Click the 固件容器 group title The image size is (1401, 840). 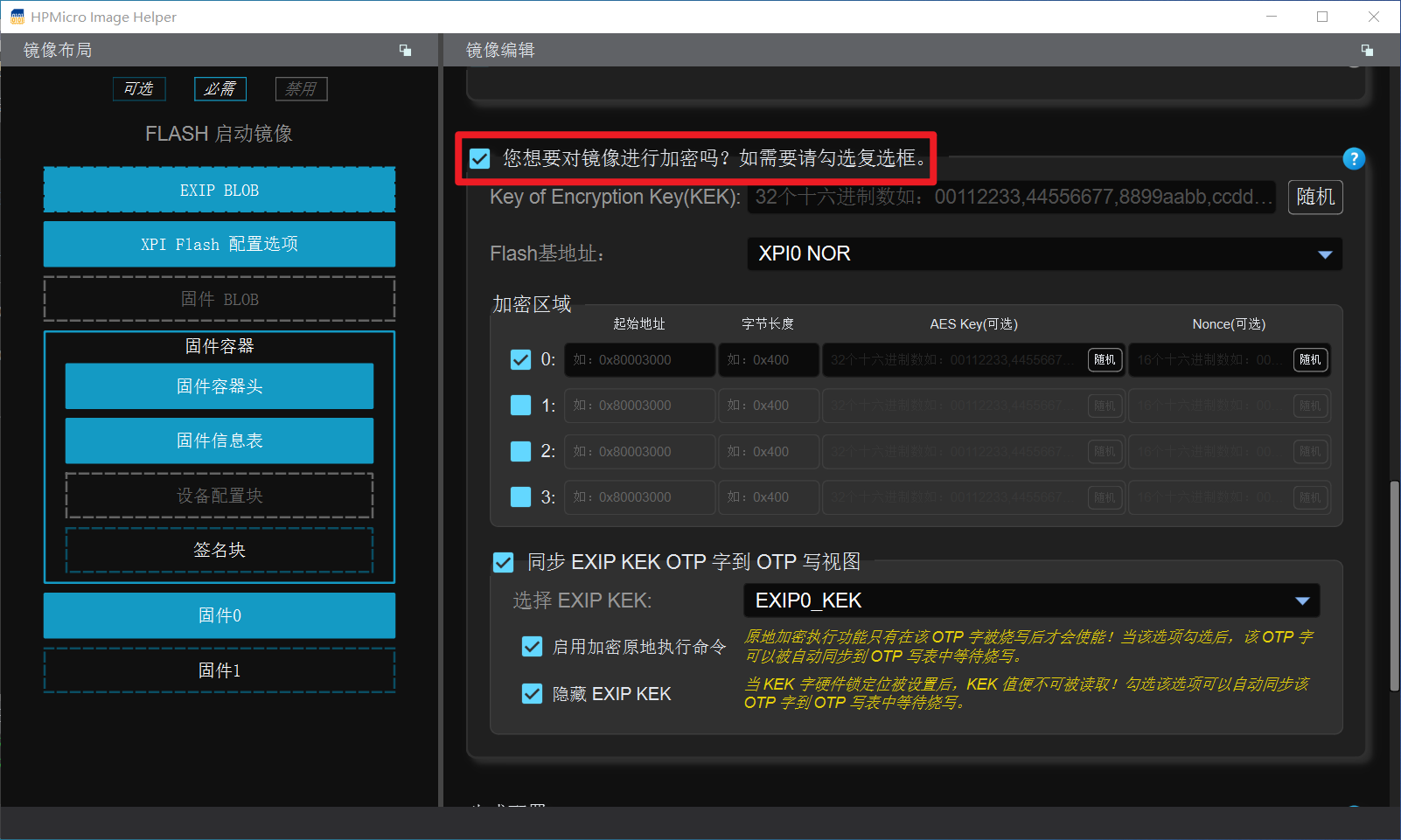[x=220, y=346]
